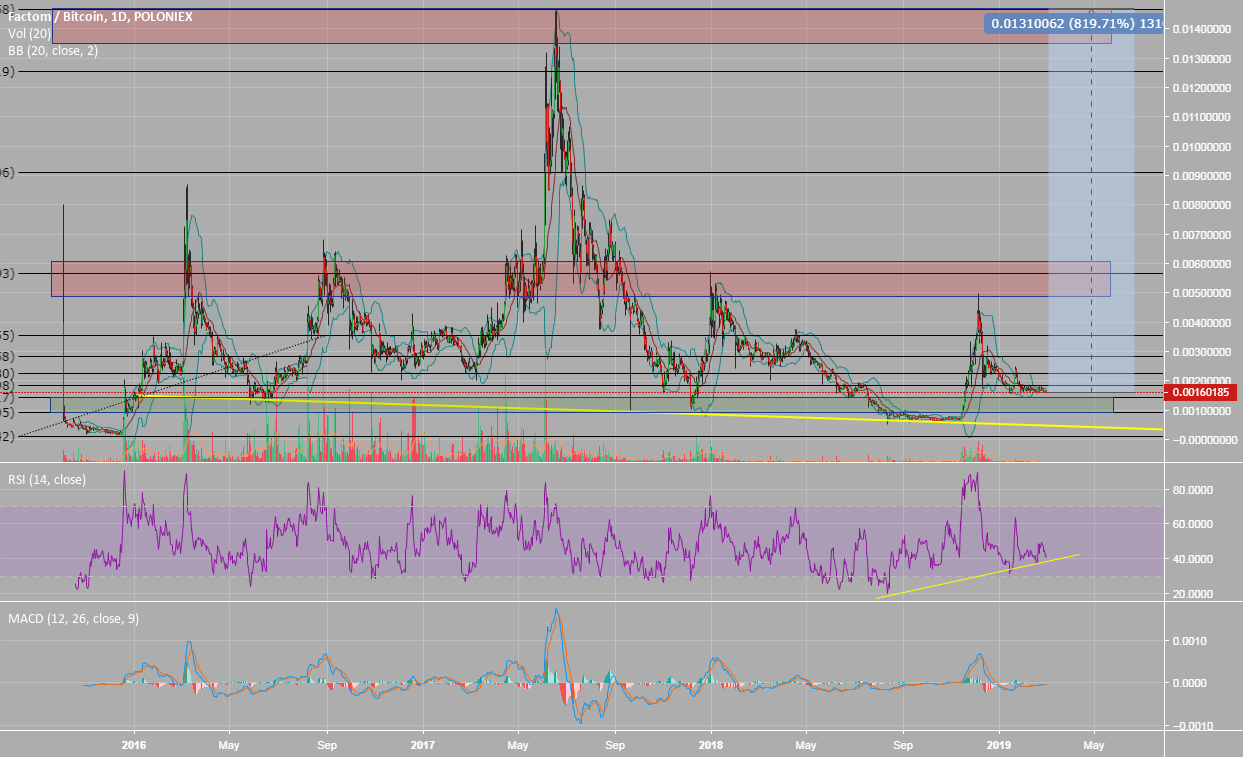Select the top red resistance zone near 0.01400000
The image size is (1243, 757).
580,27
